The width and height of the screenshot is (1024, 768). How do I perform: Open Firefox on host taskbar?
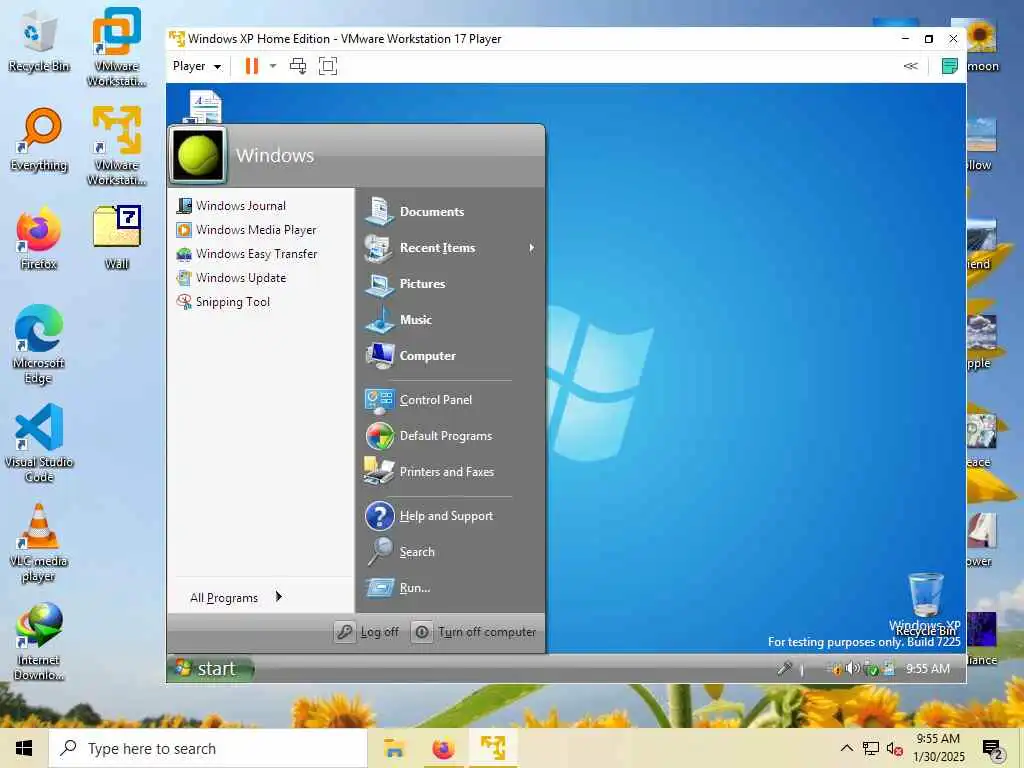click(443, 748)
